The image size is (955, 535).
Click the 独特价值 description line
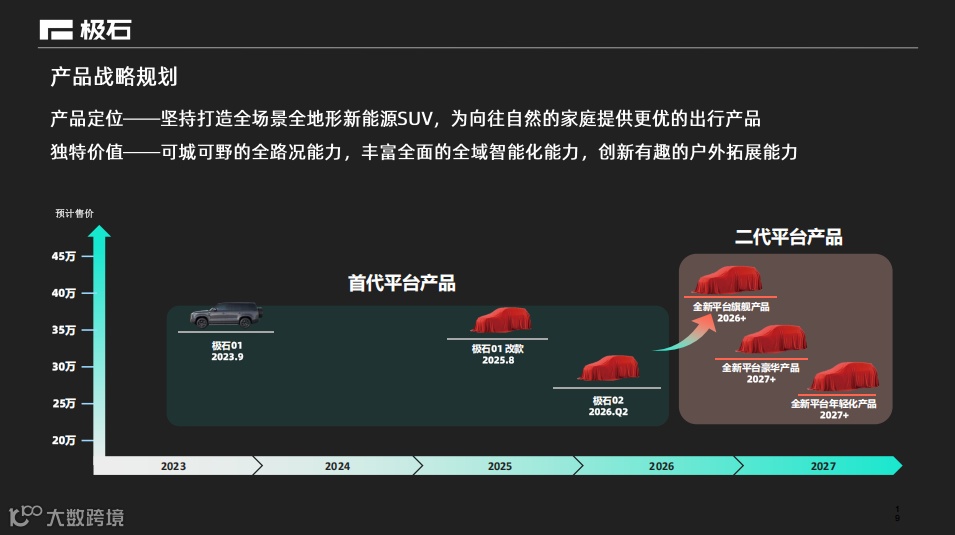coord(424,152)
